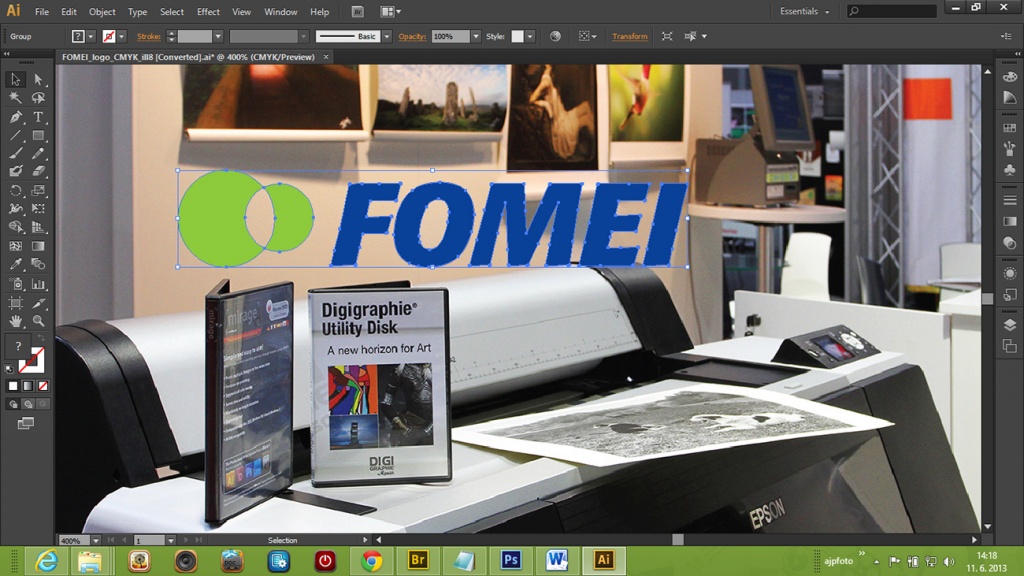This screenshot has height=576, width=1024.
Task: Open the Basic brush definition dropdown
Action: pyautogui.click(x=387, y=37)
